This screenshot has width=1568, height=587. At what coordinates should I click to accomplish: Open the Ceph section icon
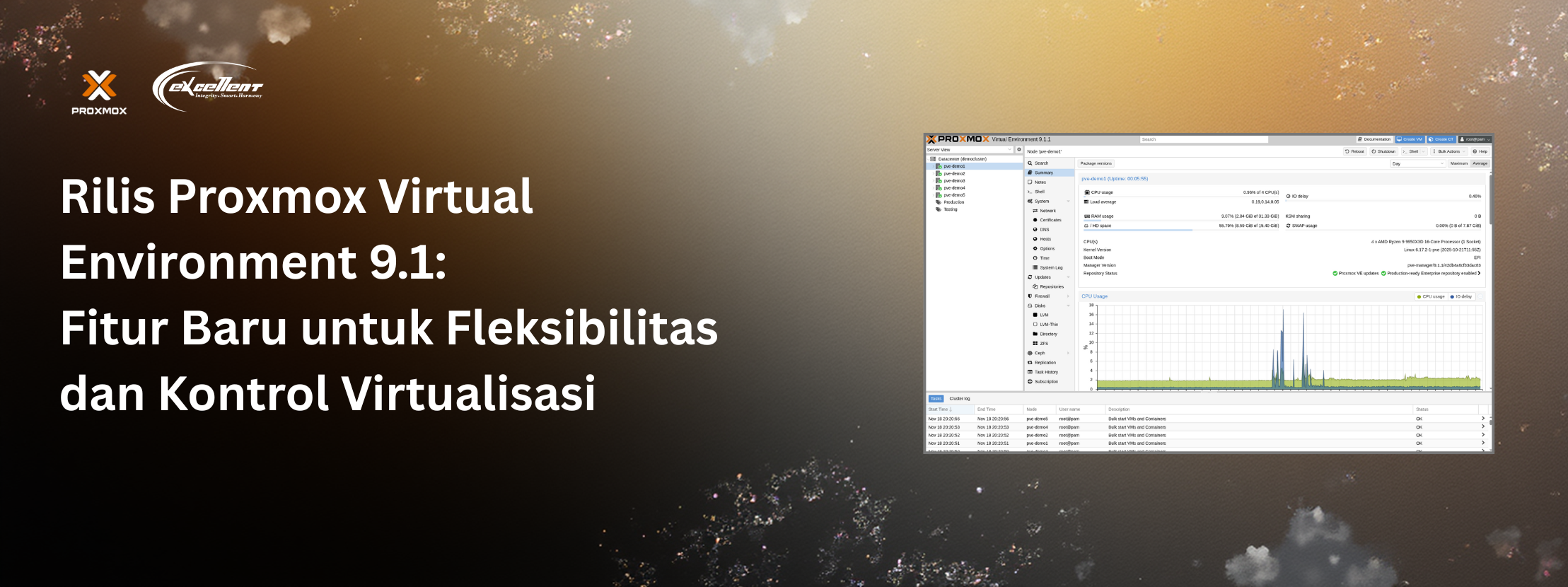(1030, 353)
